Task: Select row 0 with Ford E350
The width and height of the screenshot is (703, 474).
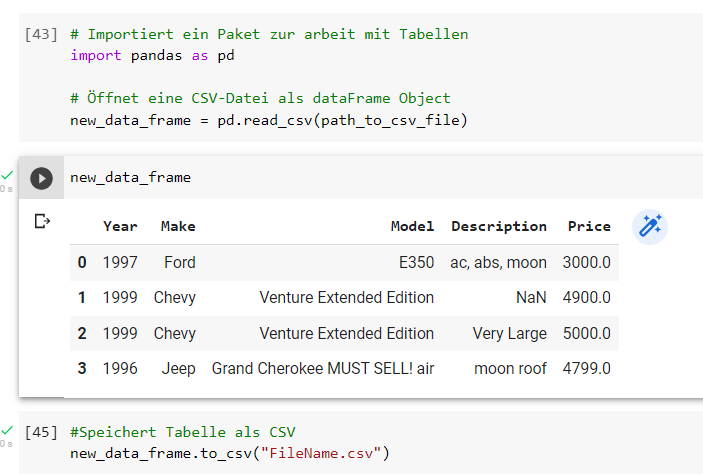Action: pyautogui.click(x=344, y=262)
